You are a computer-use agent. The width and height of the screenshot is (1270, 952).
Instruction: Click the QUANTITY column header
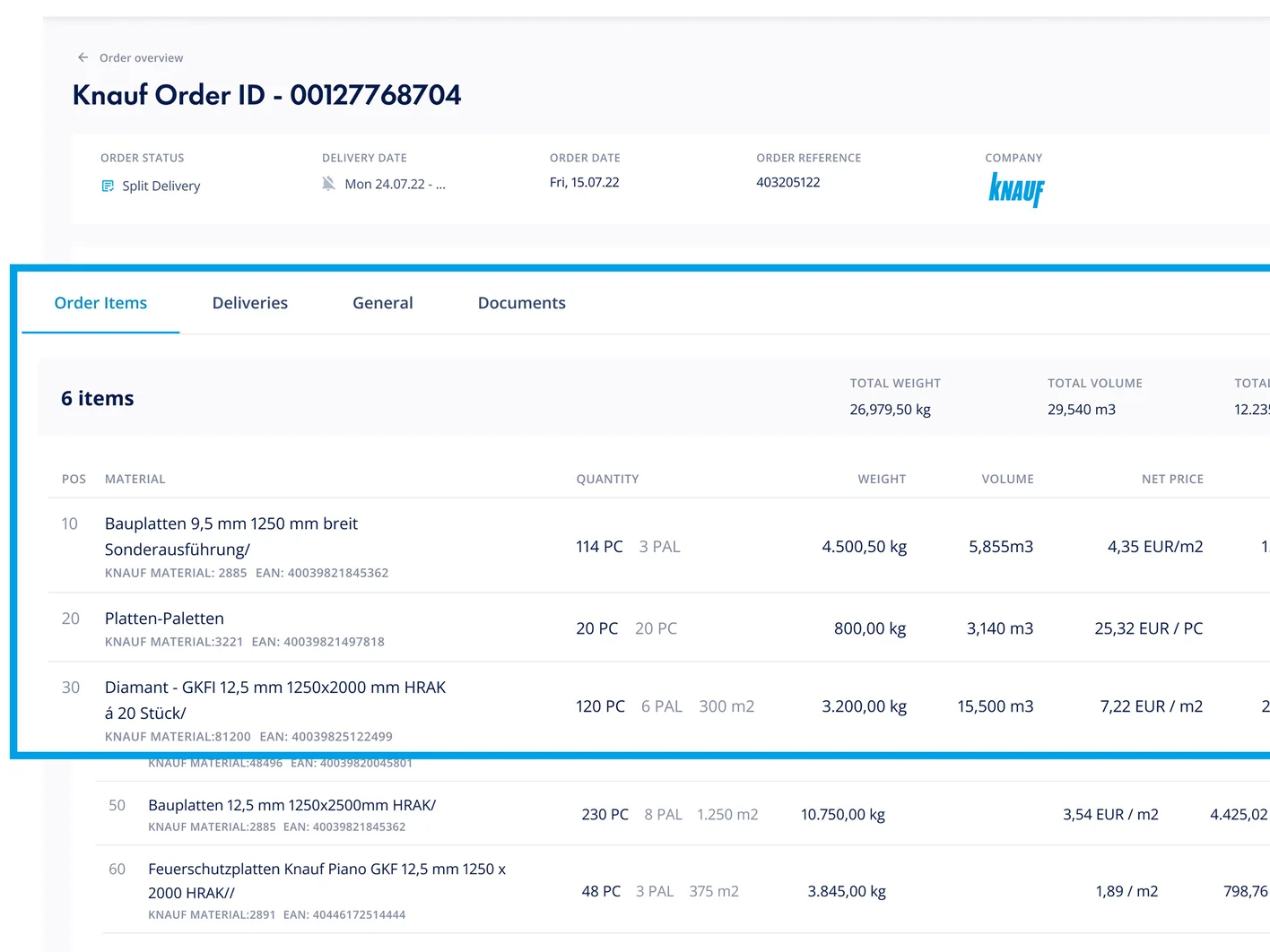[x=608, y=479]
